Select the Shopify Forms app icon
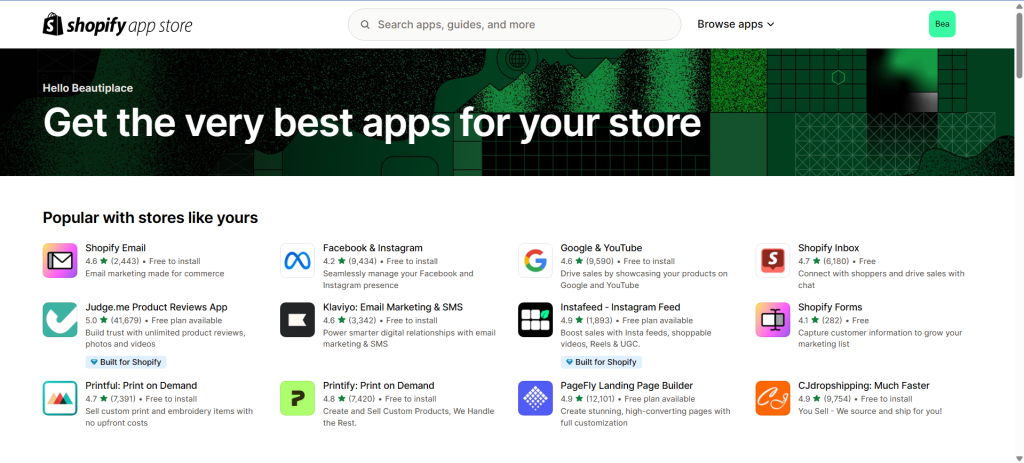The image size is (1024, 463). tap(772, 319)
